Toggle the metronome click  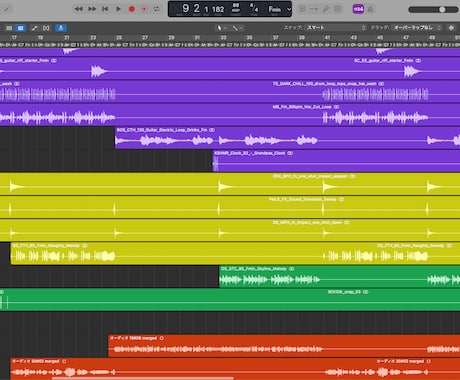click(370, 9)
